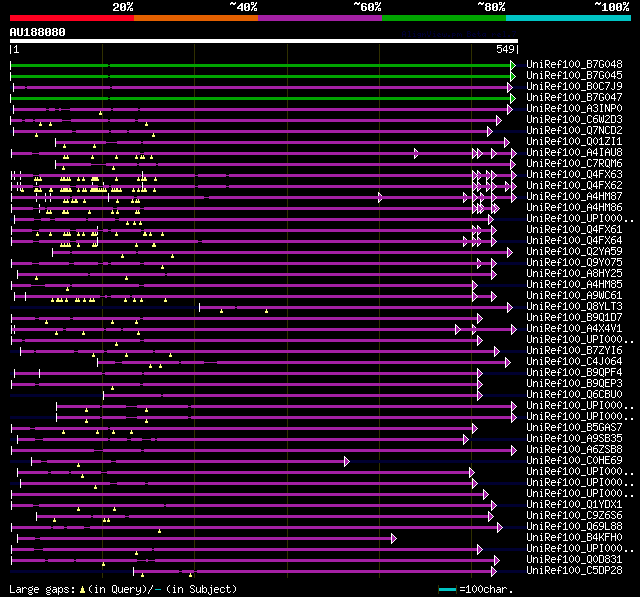The image size is (640, 597).
Task: Click the UniRef100_Q69L88 identifier
Action: 574,527
